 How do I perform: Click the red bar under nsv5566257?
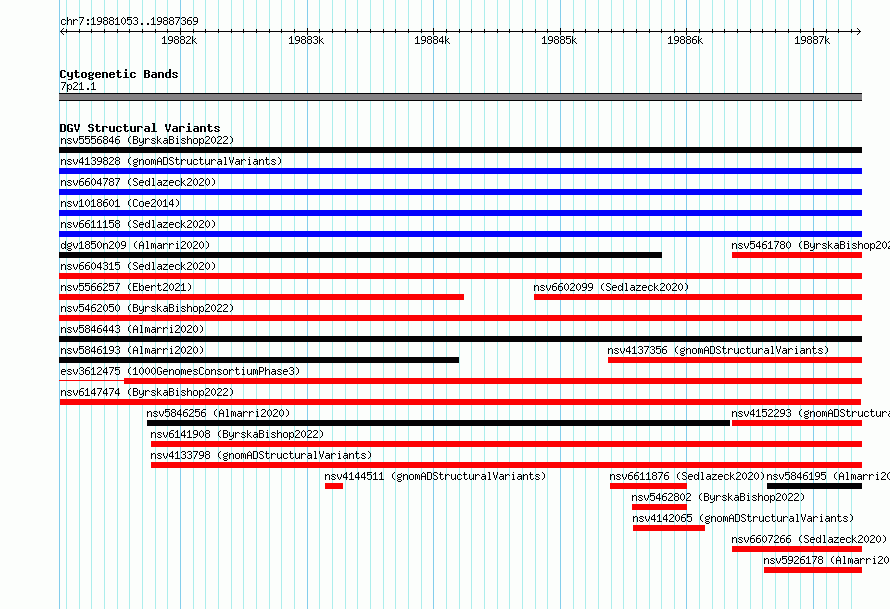click(262, 297)
